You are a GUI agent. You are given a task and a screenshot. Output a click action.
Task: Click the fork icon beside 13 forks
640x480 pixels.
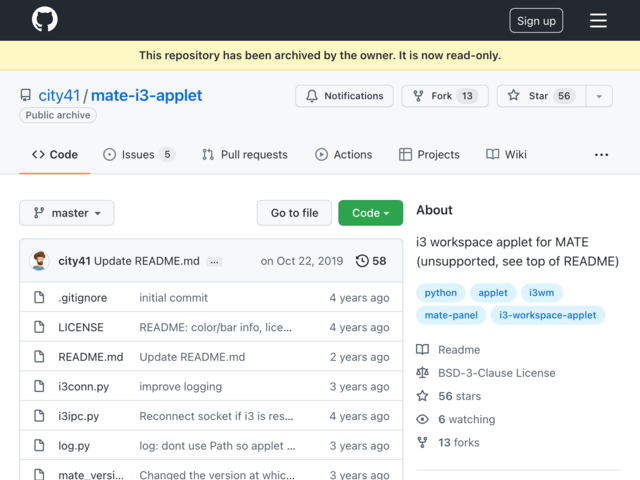coord(422,442)
